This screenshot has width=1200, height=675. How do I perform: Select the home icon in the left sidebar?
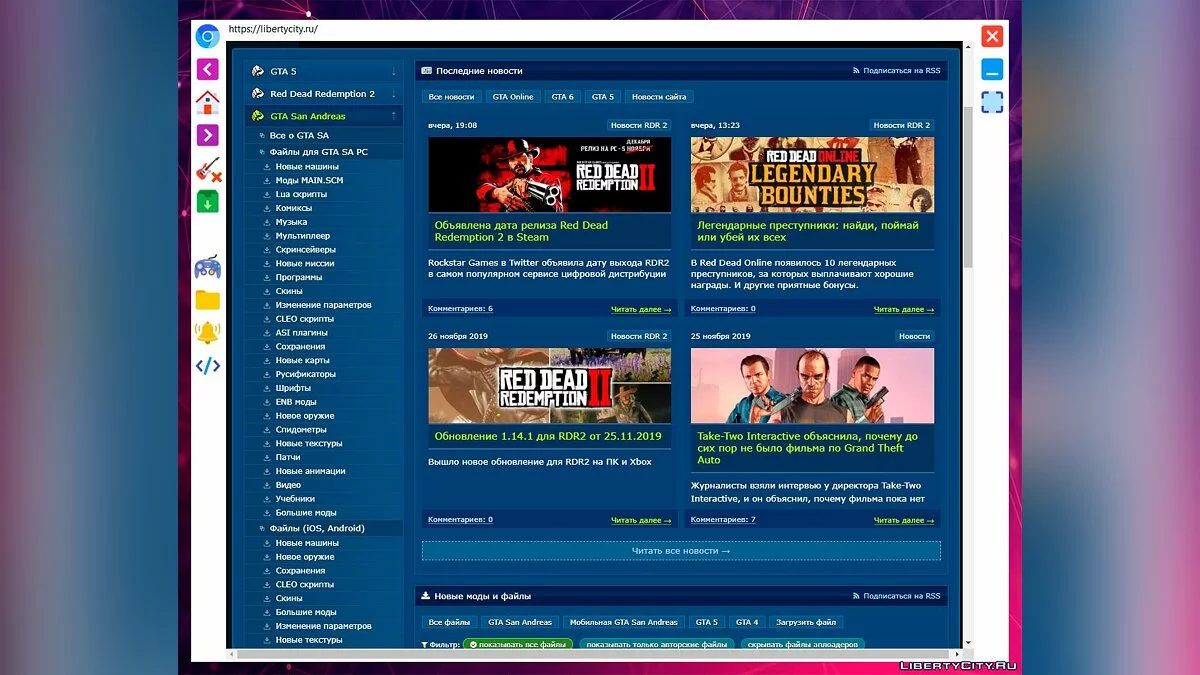coord(206,102)
